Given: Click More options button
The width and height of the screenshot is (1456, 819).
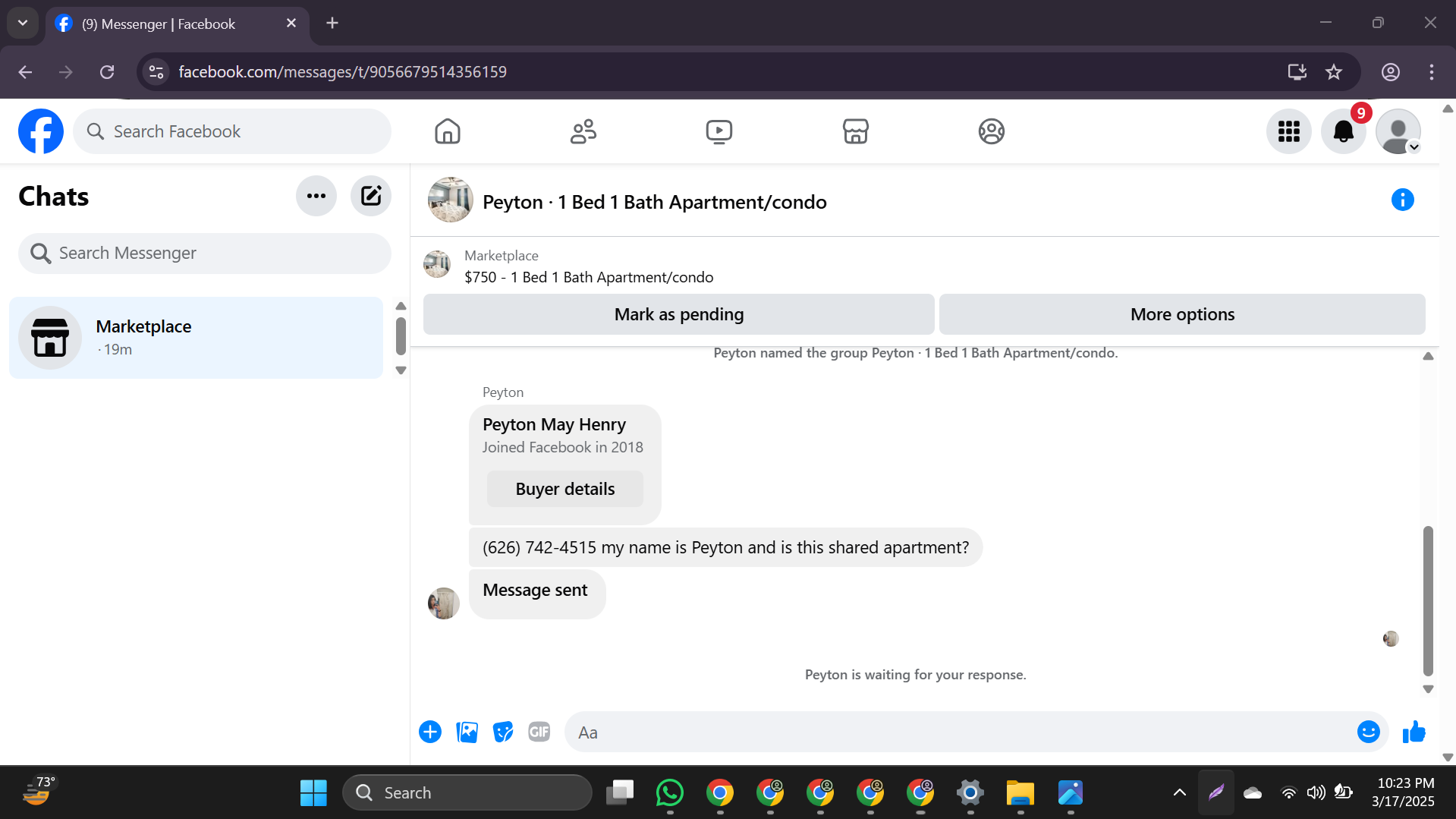Looking at the screenshot, I should pyautogui.click(x=1182, y=314).
